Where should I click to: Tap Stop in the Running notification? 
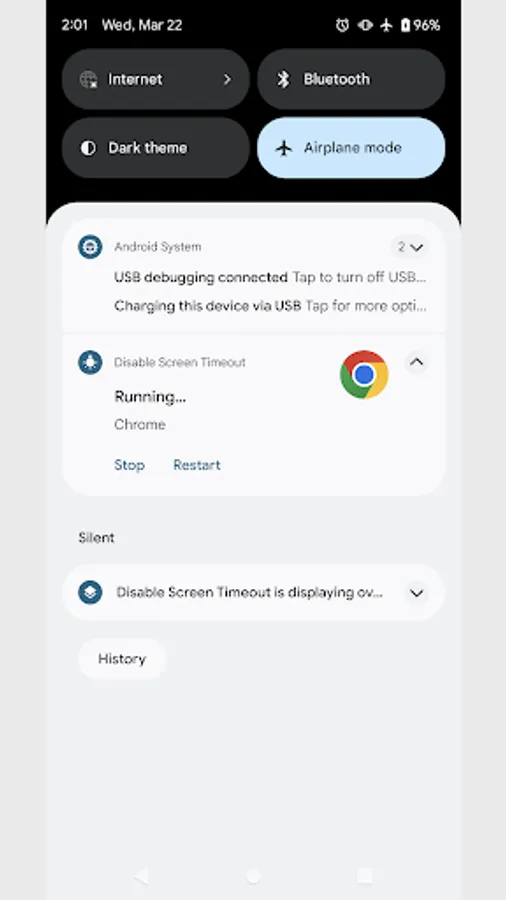point(129,465)
